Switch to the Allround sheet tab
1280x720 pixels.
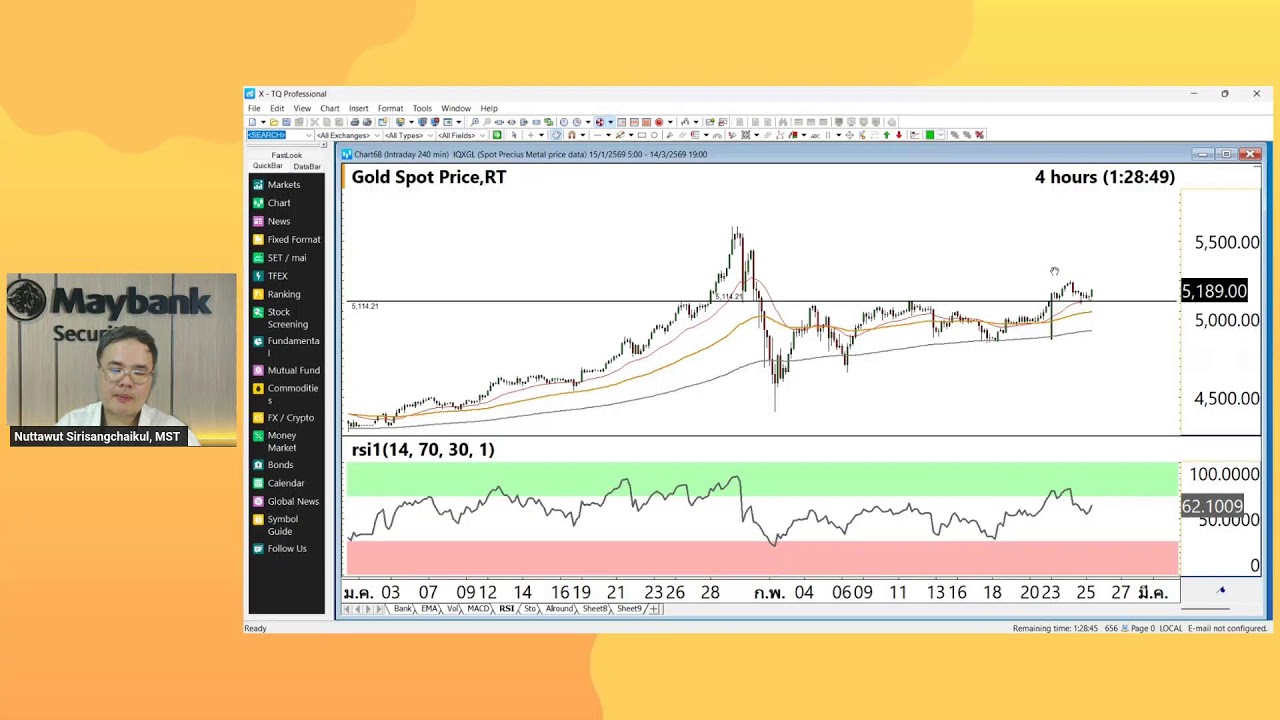pos(559,609)
